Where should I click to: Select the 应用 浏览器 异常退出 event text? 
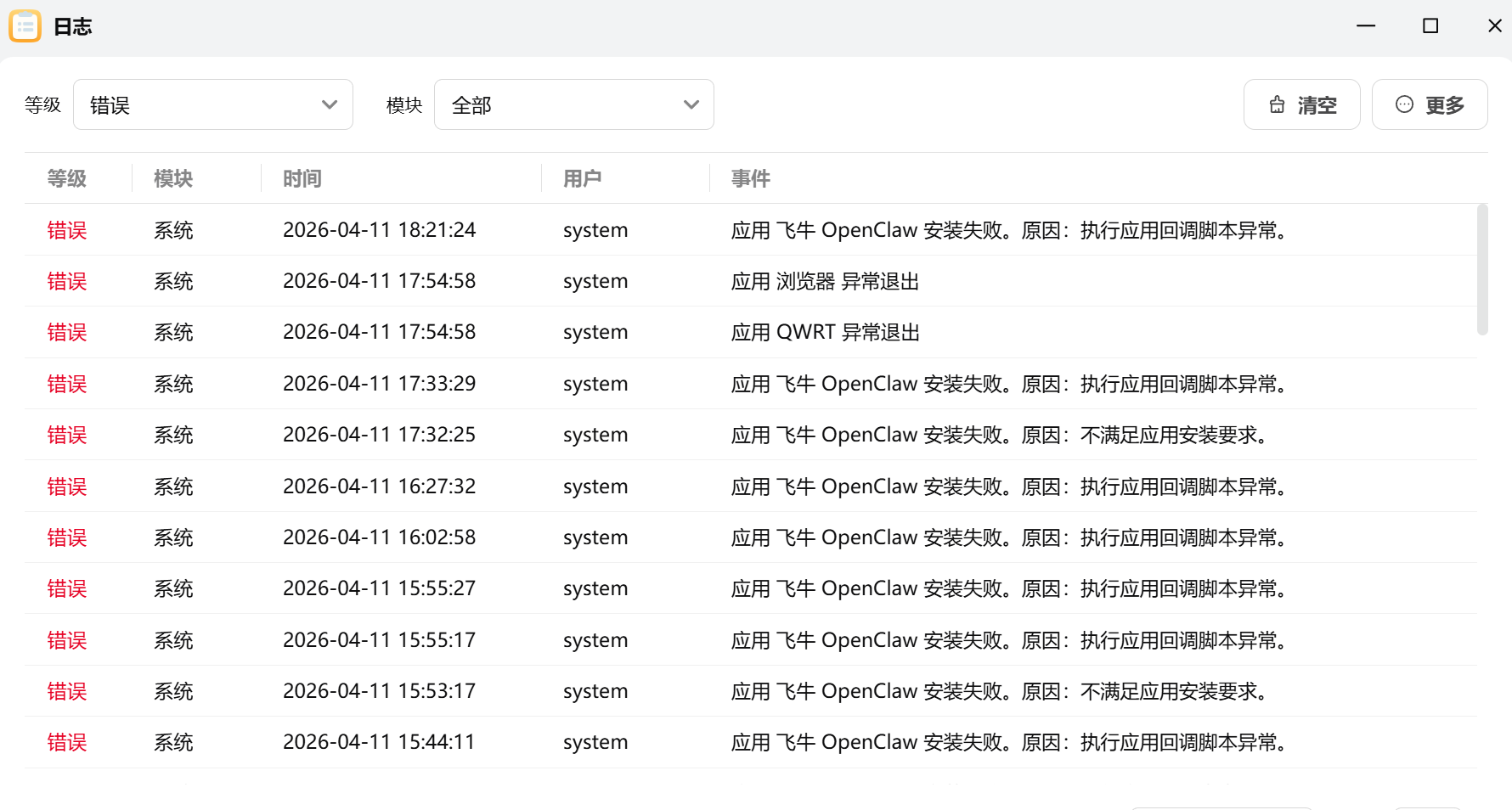825,281
